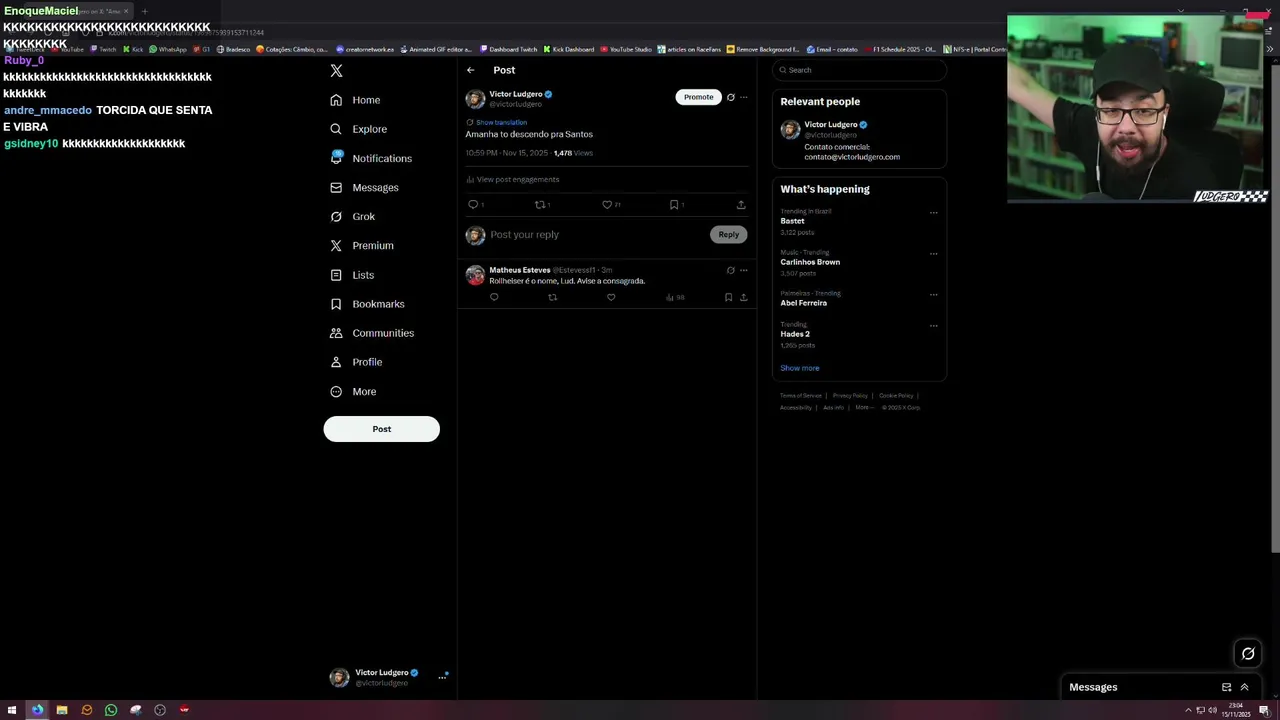1280x720 pixels.
Task: Open Notifications in the sidebar
Action: point(370,158)
